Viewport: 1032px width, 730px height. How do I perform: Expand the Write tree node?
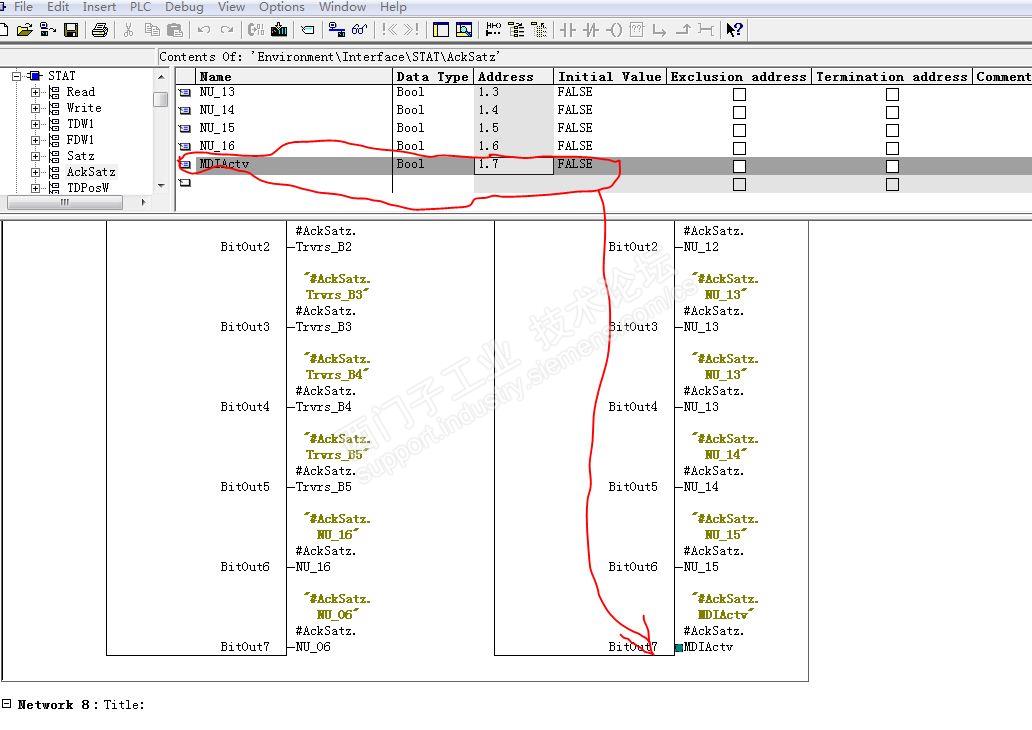pyautogui.click(x=36, y=108)
